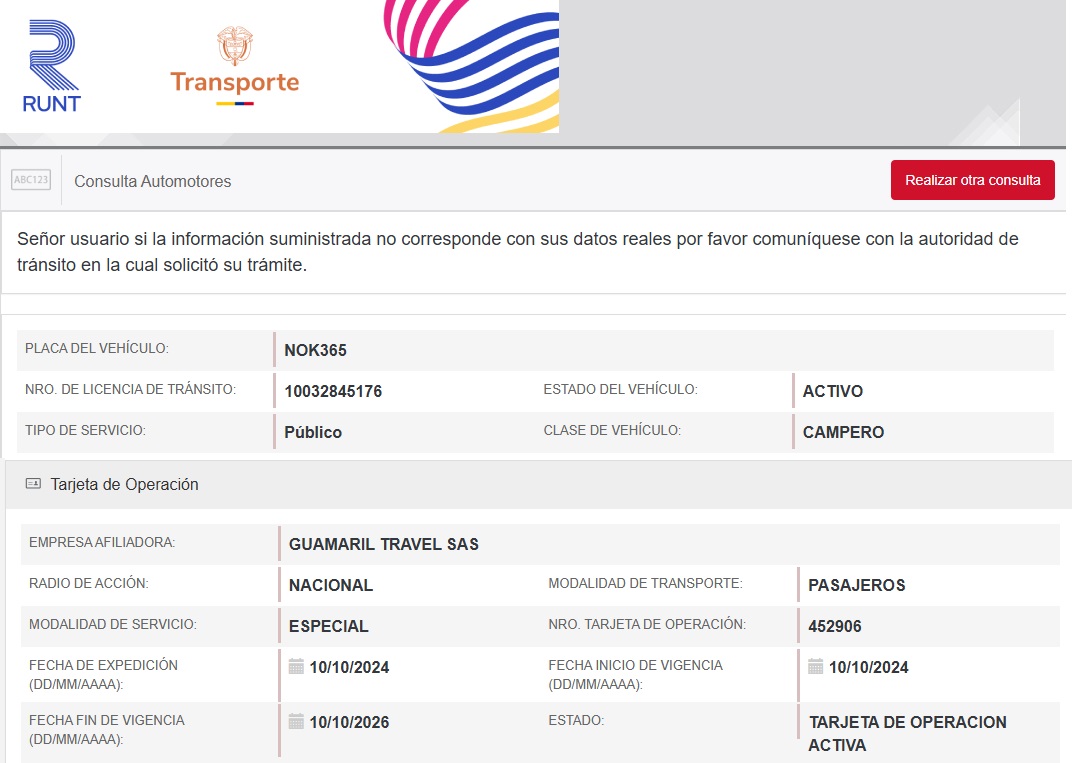This screenshot has width=1072, height=763.
Task: Click the RUNT logo
Action: (51, 66)
